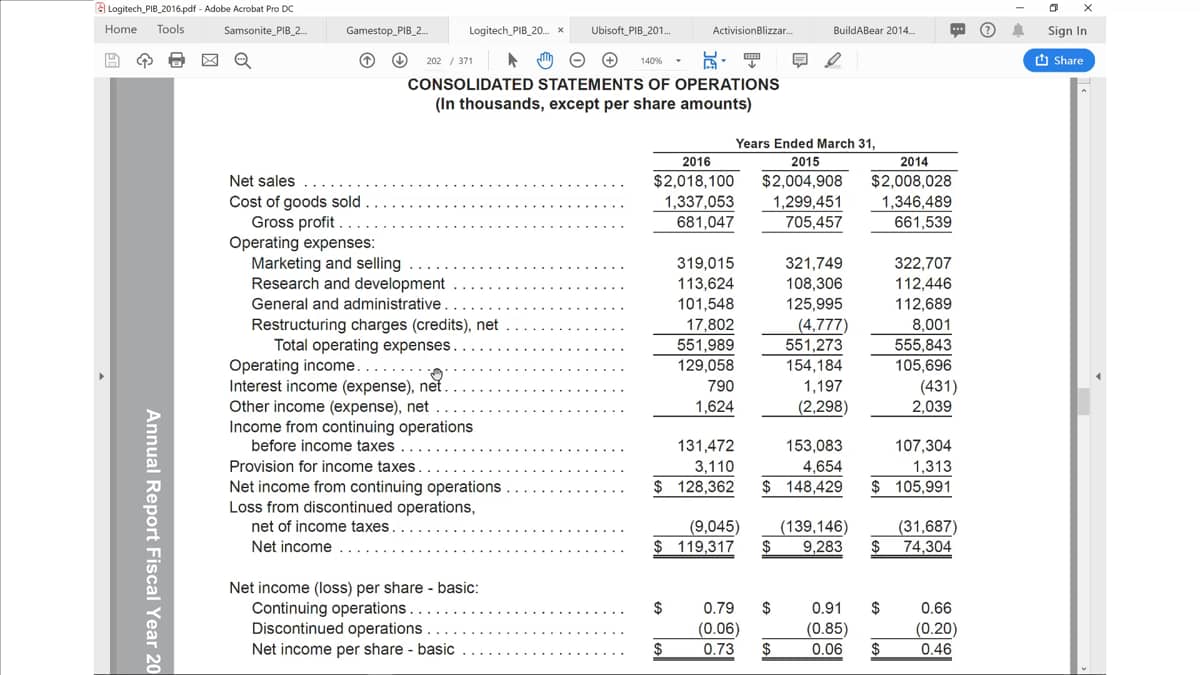Open the ActivisionBlizzard document tab
Image resolution: width=1200 pixels, height=675 pixels.
[x=754, y=30]
